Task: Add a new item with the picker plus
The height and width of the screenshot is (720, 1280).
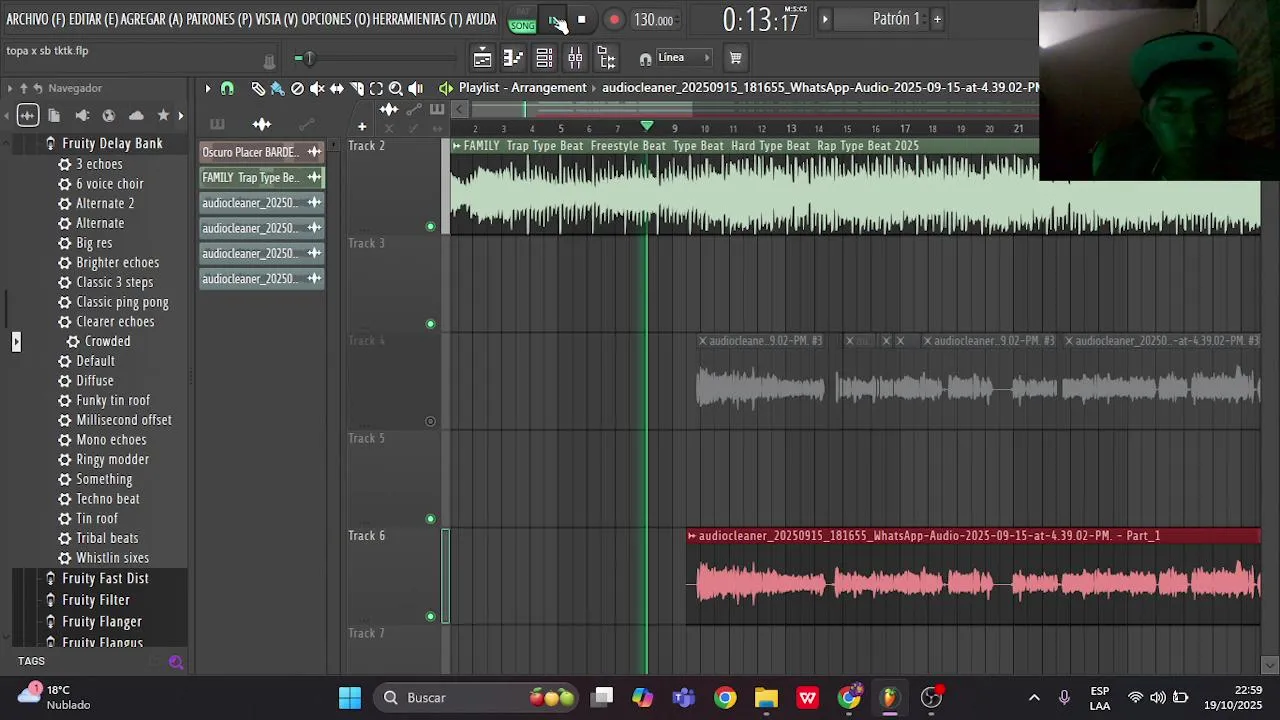Action: coord(362,126)
